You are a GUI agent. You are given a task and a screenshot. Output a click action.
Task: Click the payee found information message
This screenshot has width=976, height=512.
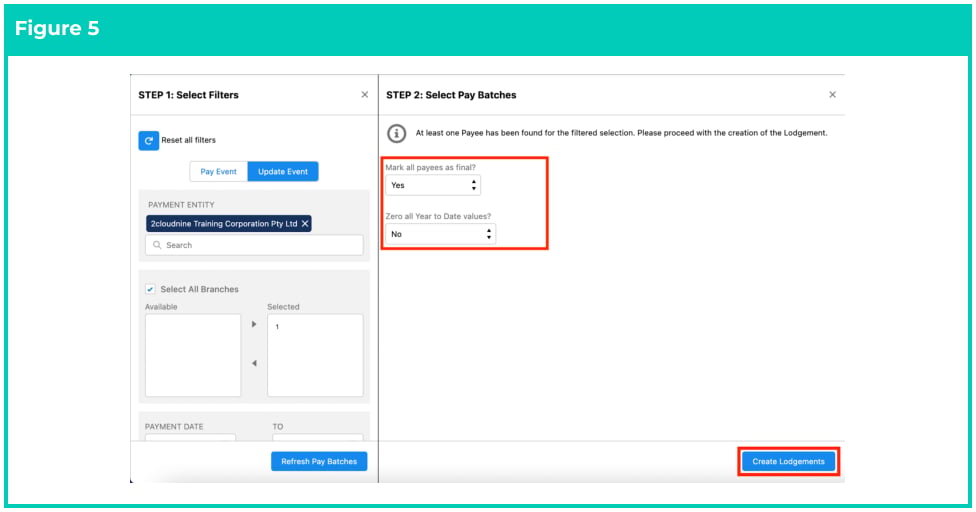(621, 133)
